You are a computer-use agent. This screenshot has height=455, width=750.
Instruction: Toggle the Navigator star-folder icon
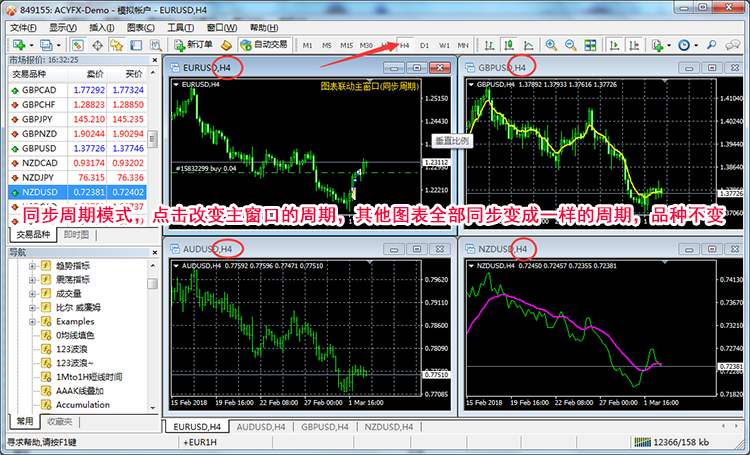click(117, 45)
